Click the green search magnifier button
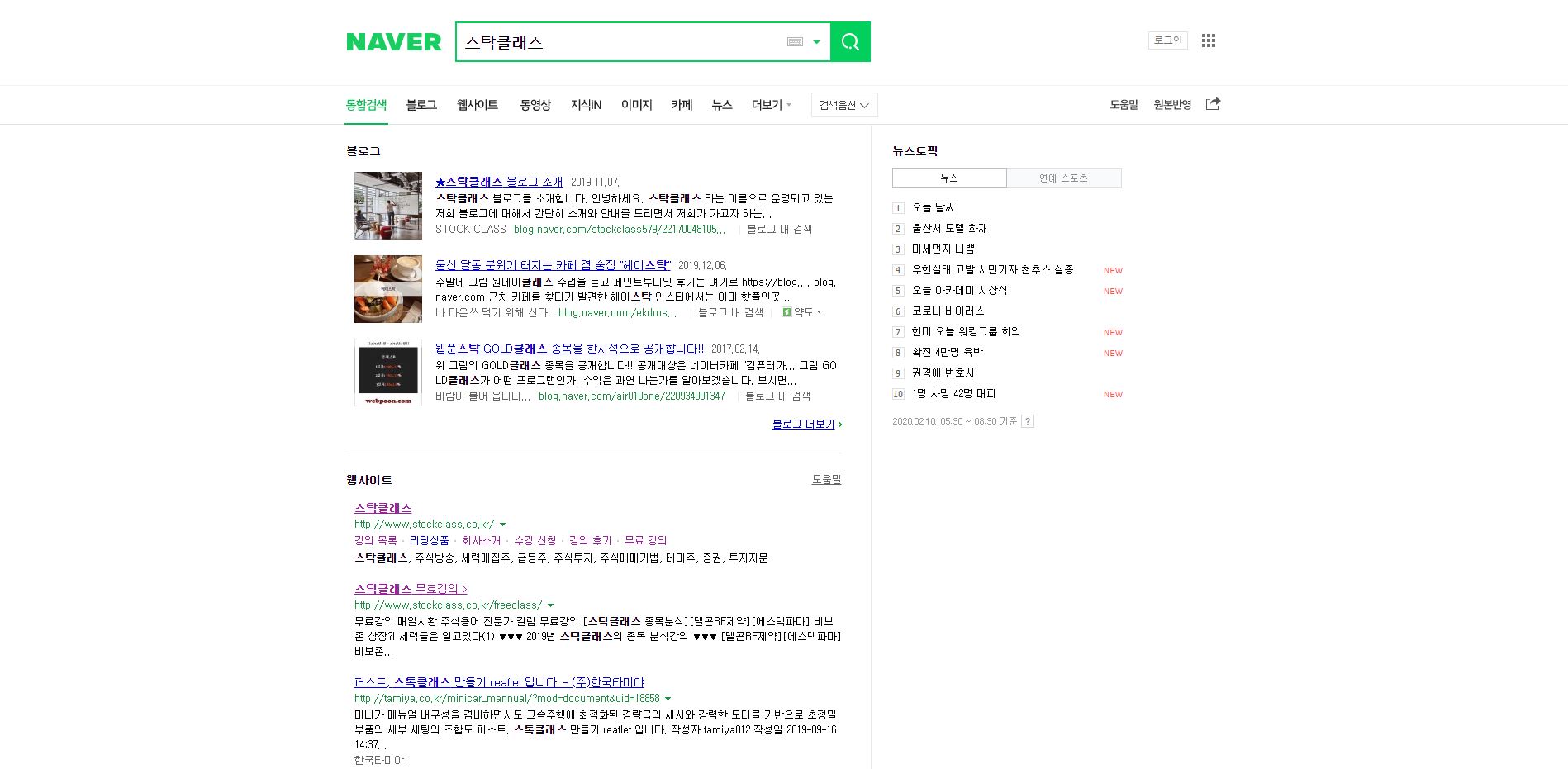 [850, 42]
